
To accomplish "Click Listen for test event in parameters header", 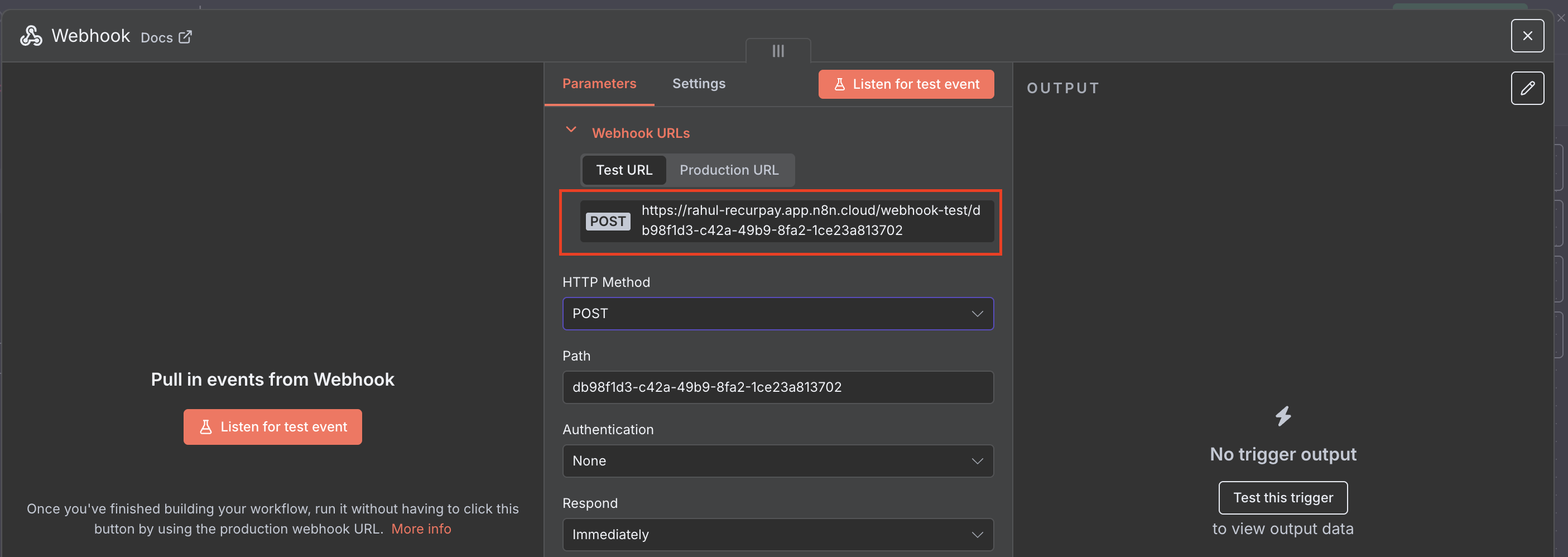I will pos(906,84).
